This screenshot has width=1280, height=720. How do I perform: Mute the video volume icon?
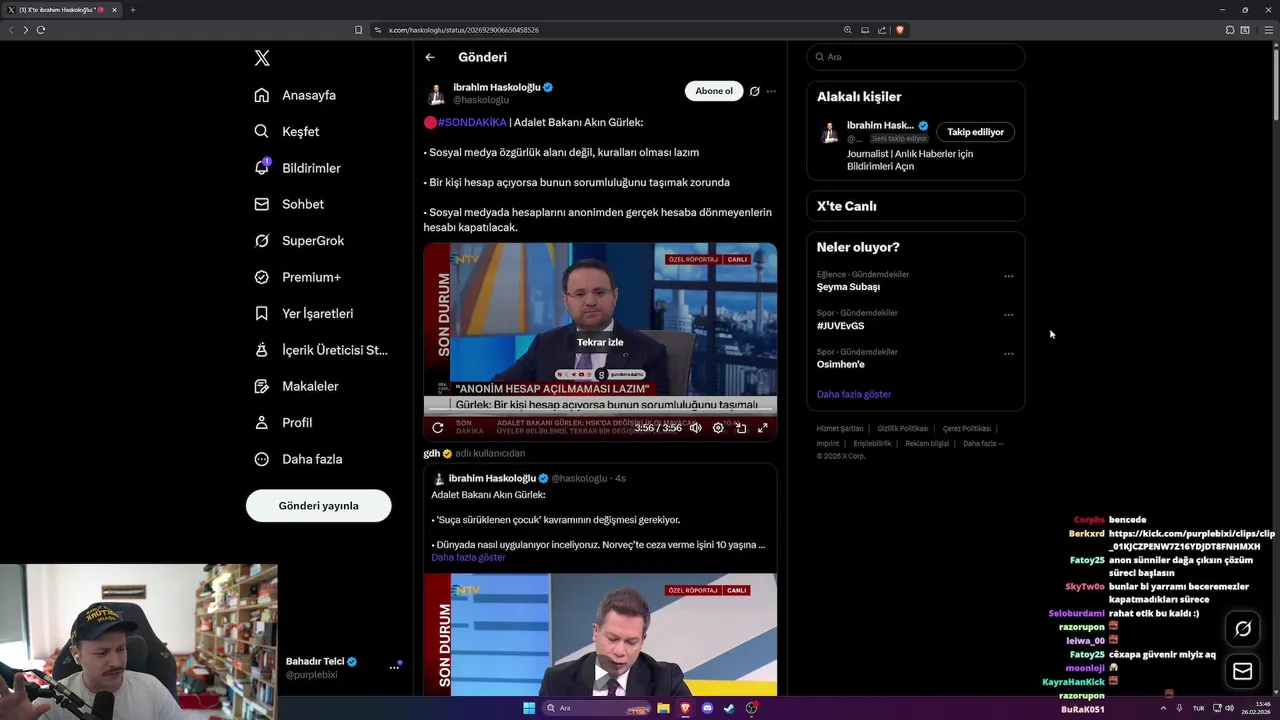point(696,427)
